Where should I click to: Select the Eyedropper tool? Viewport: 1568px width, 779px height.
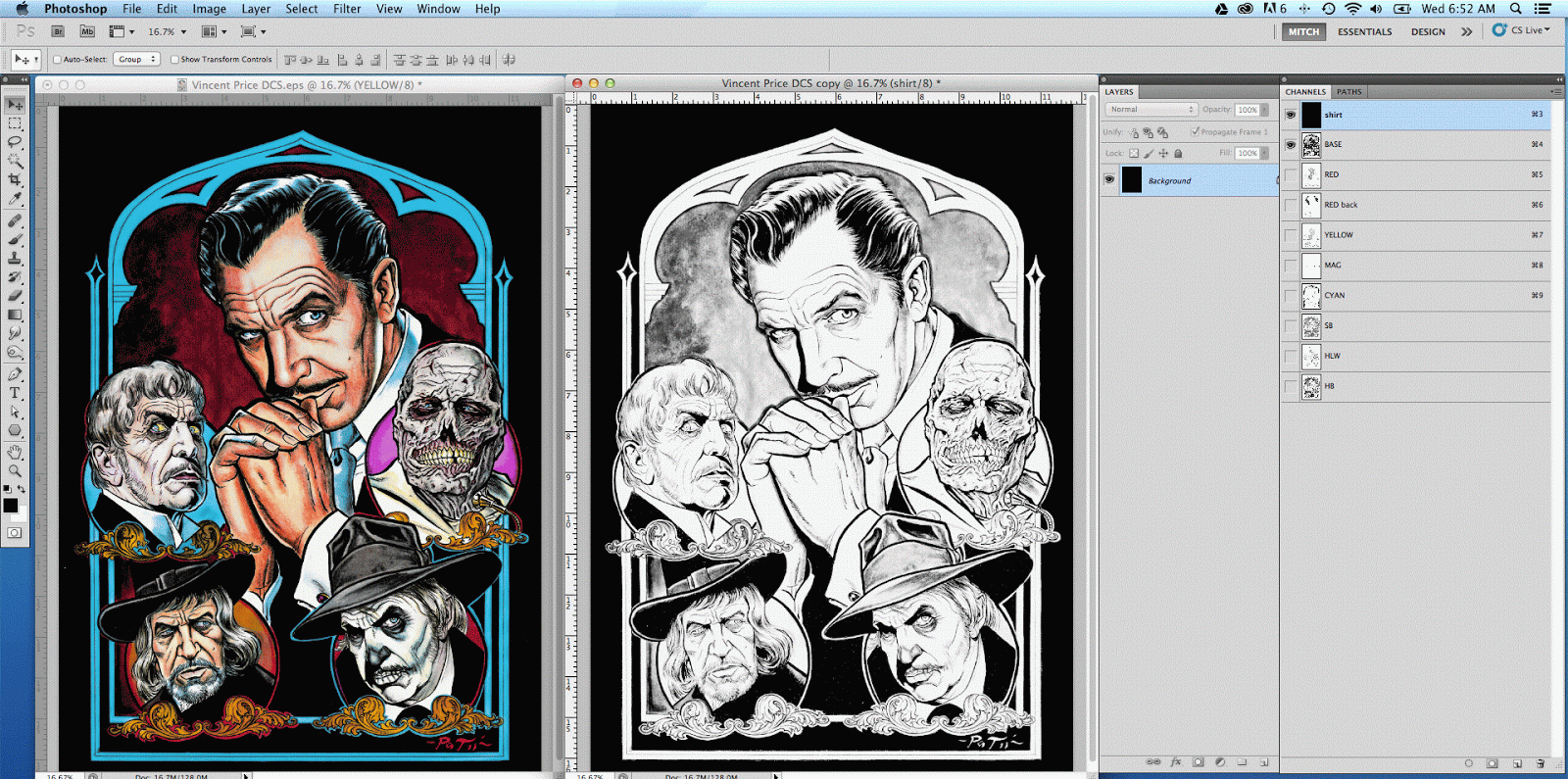tap(15, 199)
